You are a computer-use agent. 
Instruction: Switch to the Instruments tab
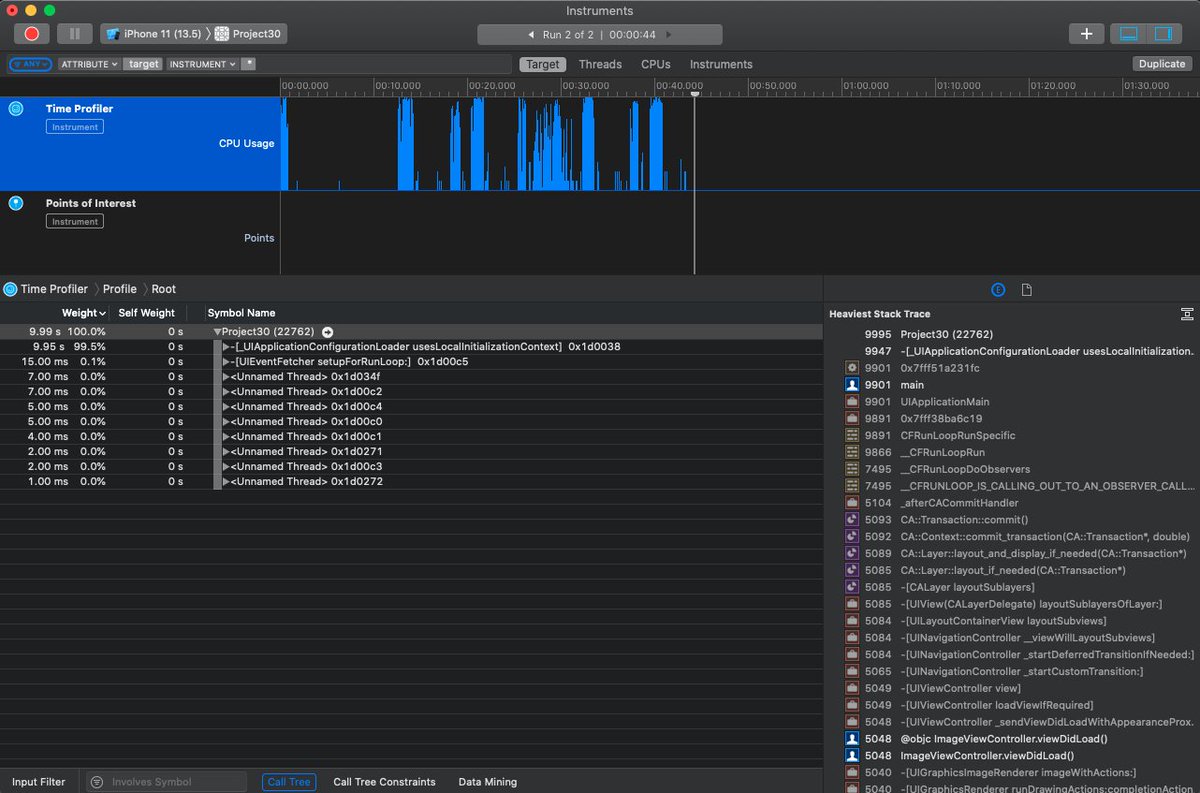(x=721, y=64)
